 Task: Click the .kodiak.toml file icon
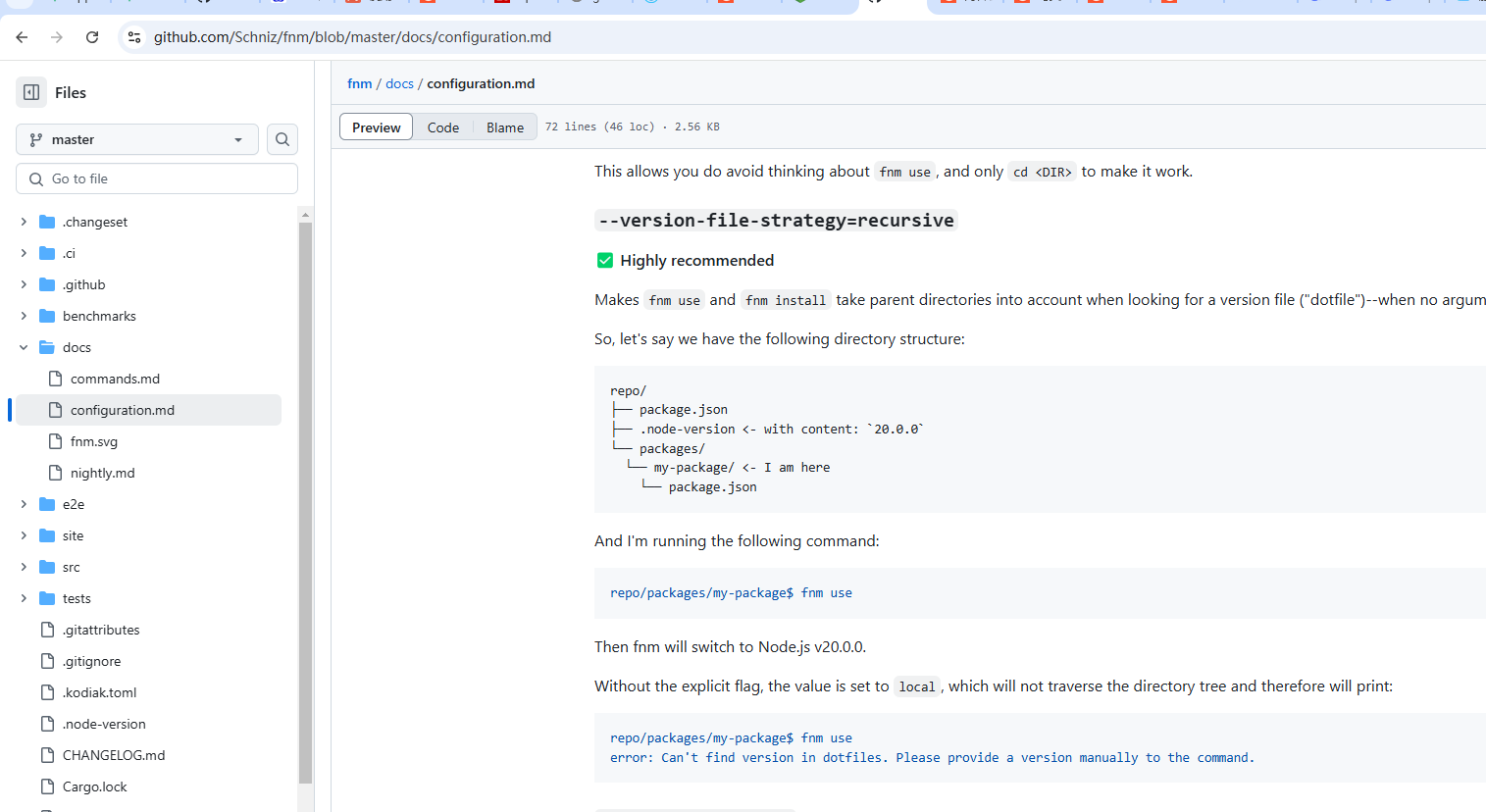(x=47, y=692)
